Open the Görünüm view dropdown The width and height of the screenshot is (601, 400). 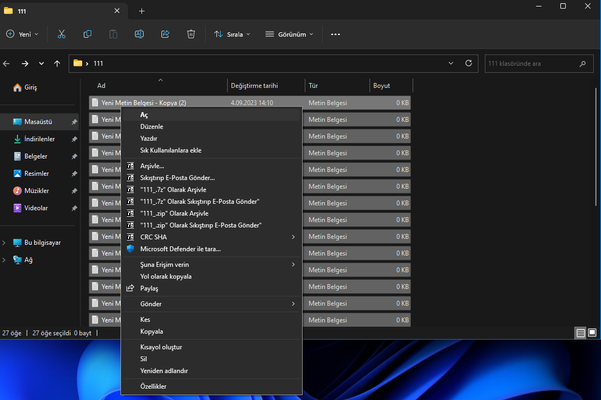[289, 34]
